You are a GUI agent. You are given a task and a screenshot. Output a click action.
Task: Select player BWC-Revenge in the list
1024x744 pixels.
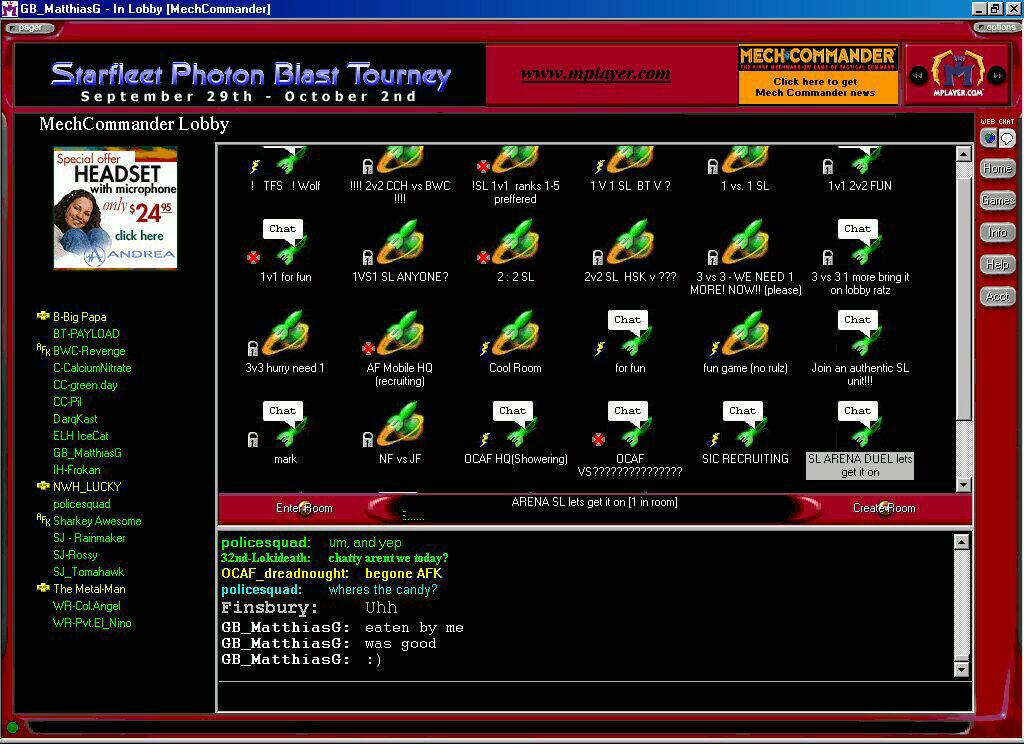click(x=89, y=351)
